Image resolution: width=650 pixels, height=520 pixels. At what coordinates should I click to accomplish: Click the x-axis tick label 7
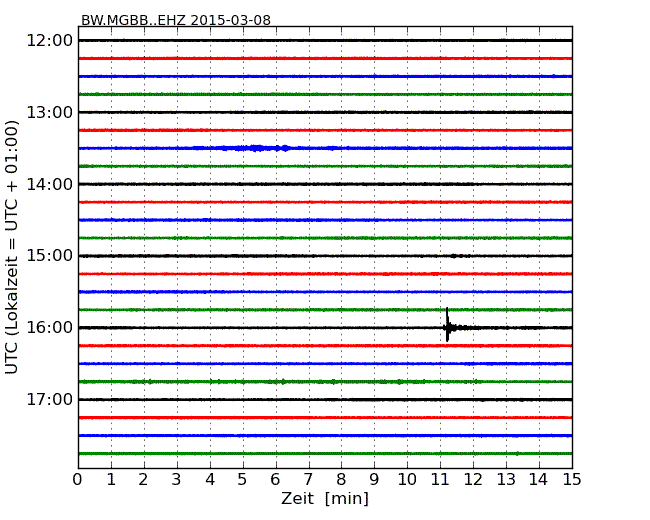[x=308, y=480]
